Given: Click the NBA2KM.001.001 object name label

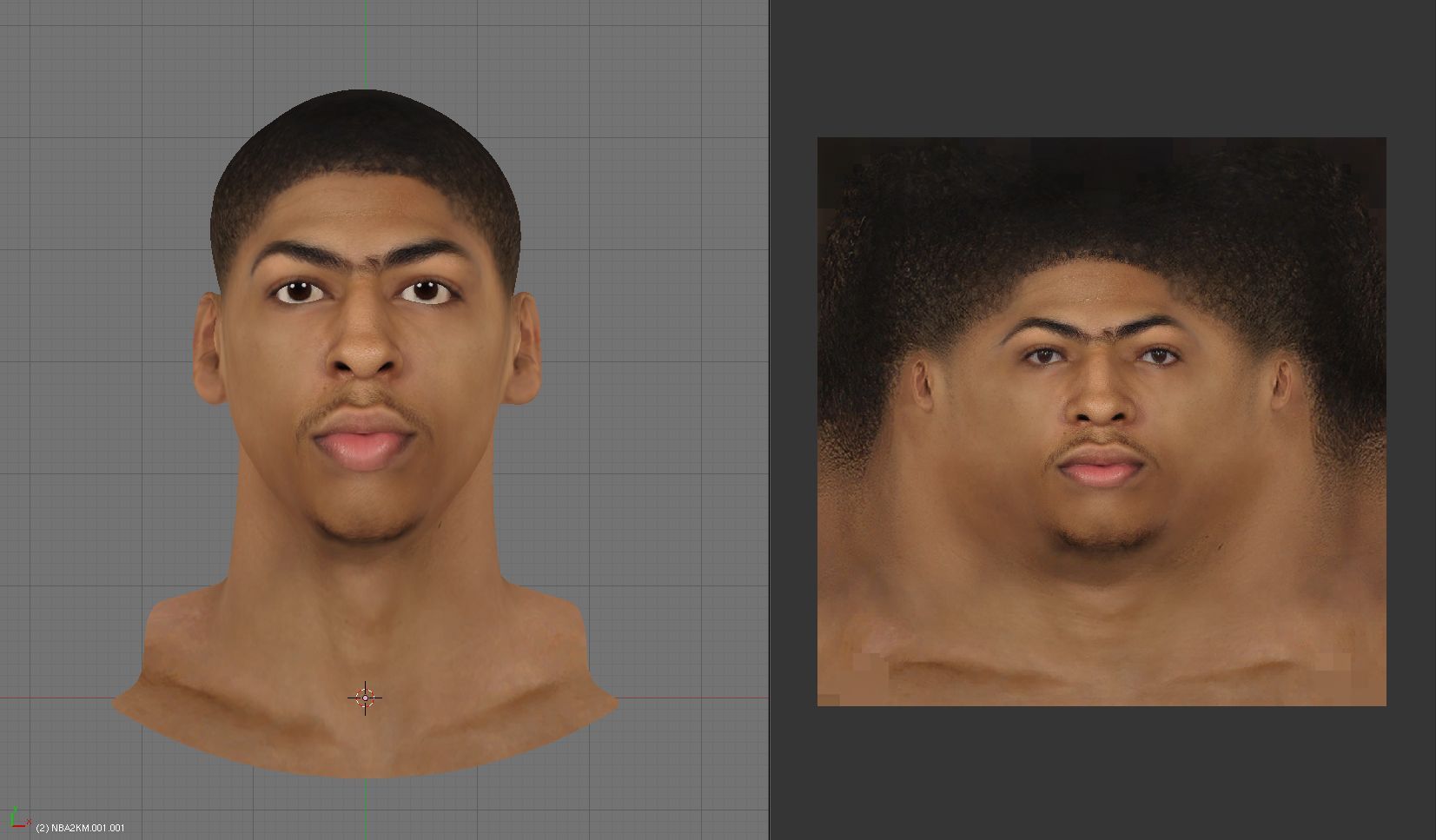Looking at the screenshot, I should 80,828.
